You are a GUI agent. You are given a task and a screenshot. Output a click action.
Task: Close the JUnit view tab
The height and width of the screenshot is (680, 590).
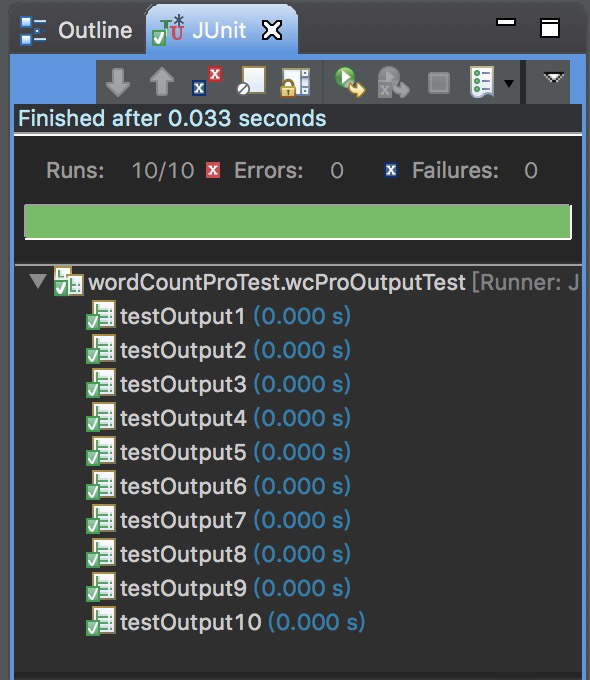[x=272, y=30]
